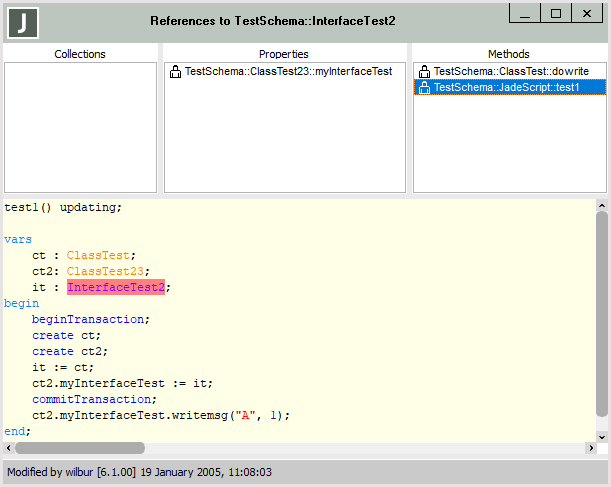The image size is (611, 487).
Task: Click the vertical scrollbar down arrow
Action: point(602,436)
